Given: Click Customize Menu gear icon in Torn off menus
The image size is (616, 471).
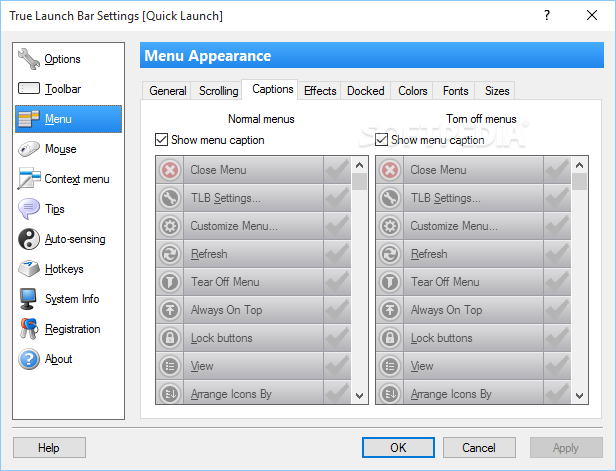Looking at the screenshot, I should [x=390, y=226].
